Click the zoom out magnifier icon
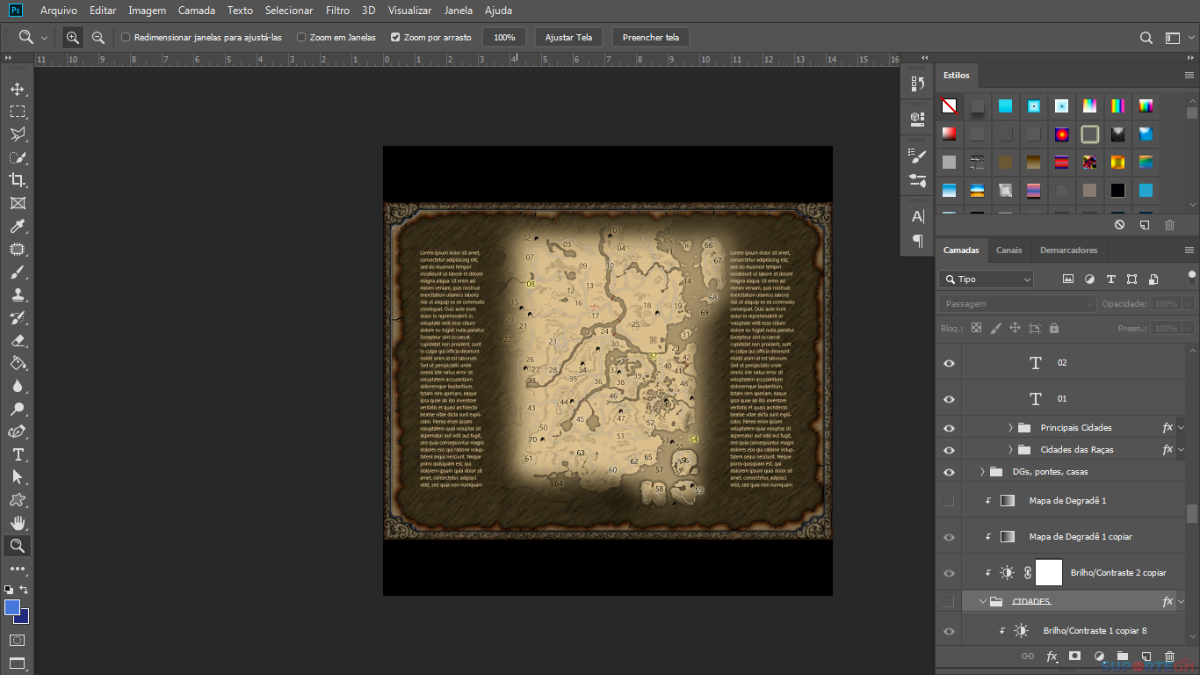Screen dimensions: 1200x675 (x=98, y=37)
